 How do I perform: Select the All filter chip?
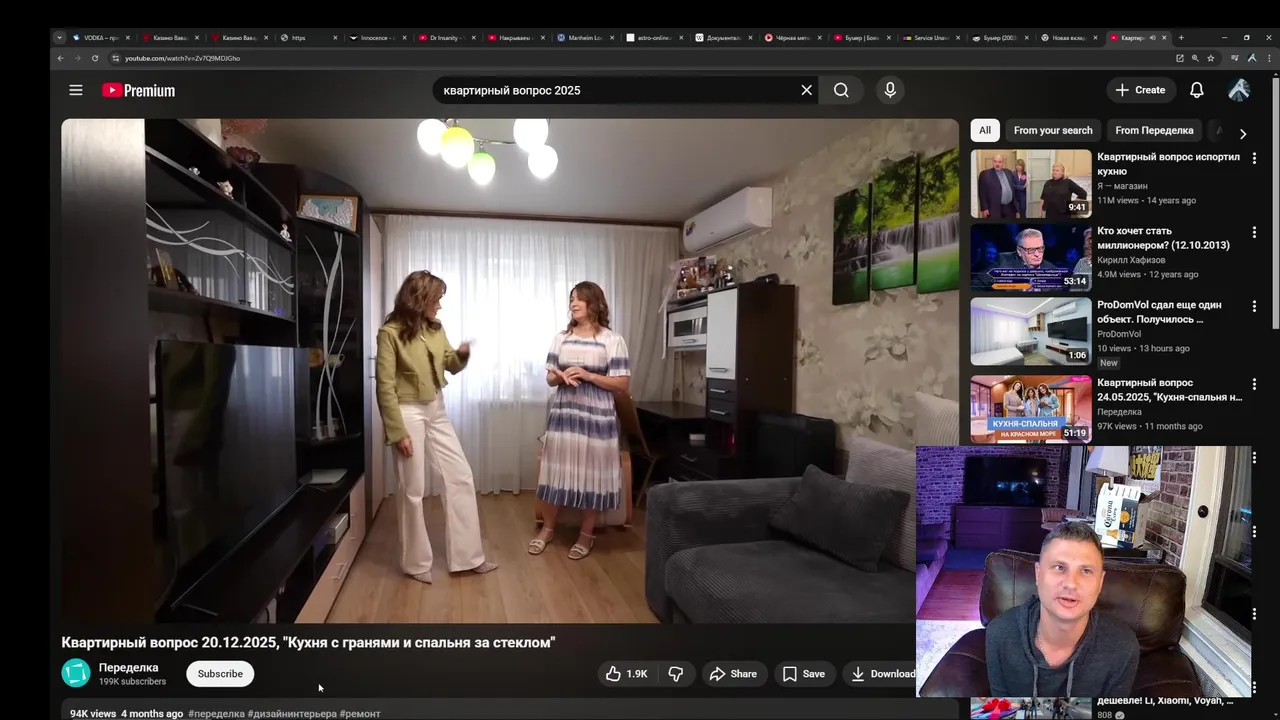[x=985, y=130]
